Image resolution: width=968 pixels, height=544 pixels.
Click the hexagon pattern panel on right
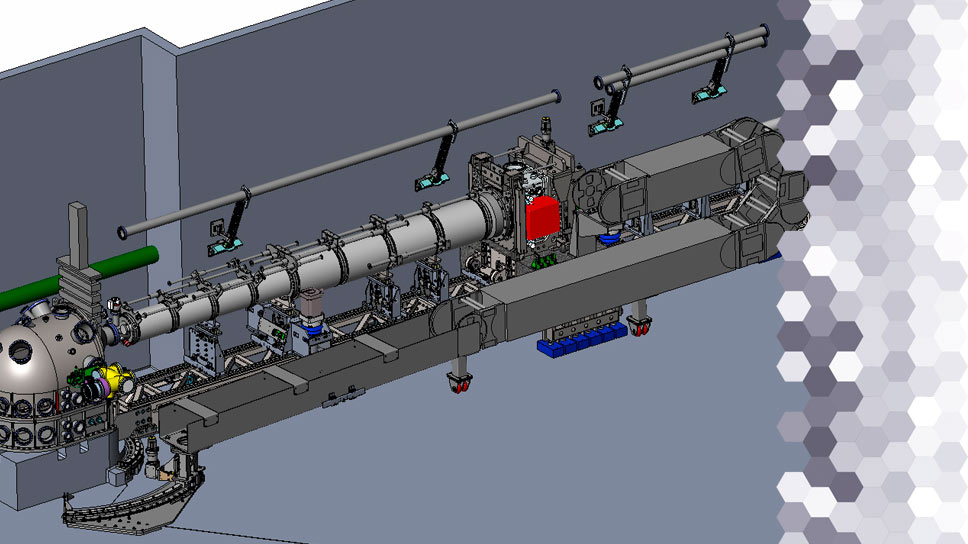[880, 270]
